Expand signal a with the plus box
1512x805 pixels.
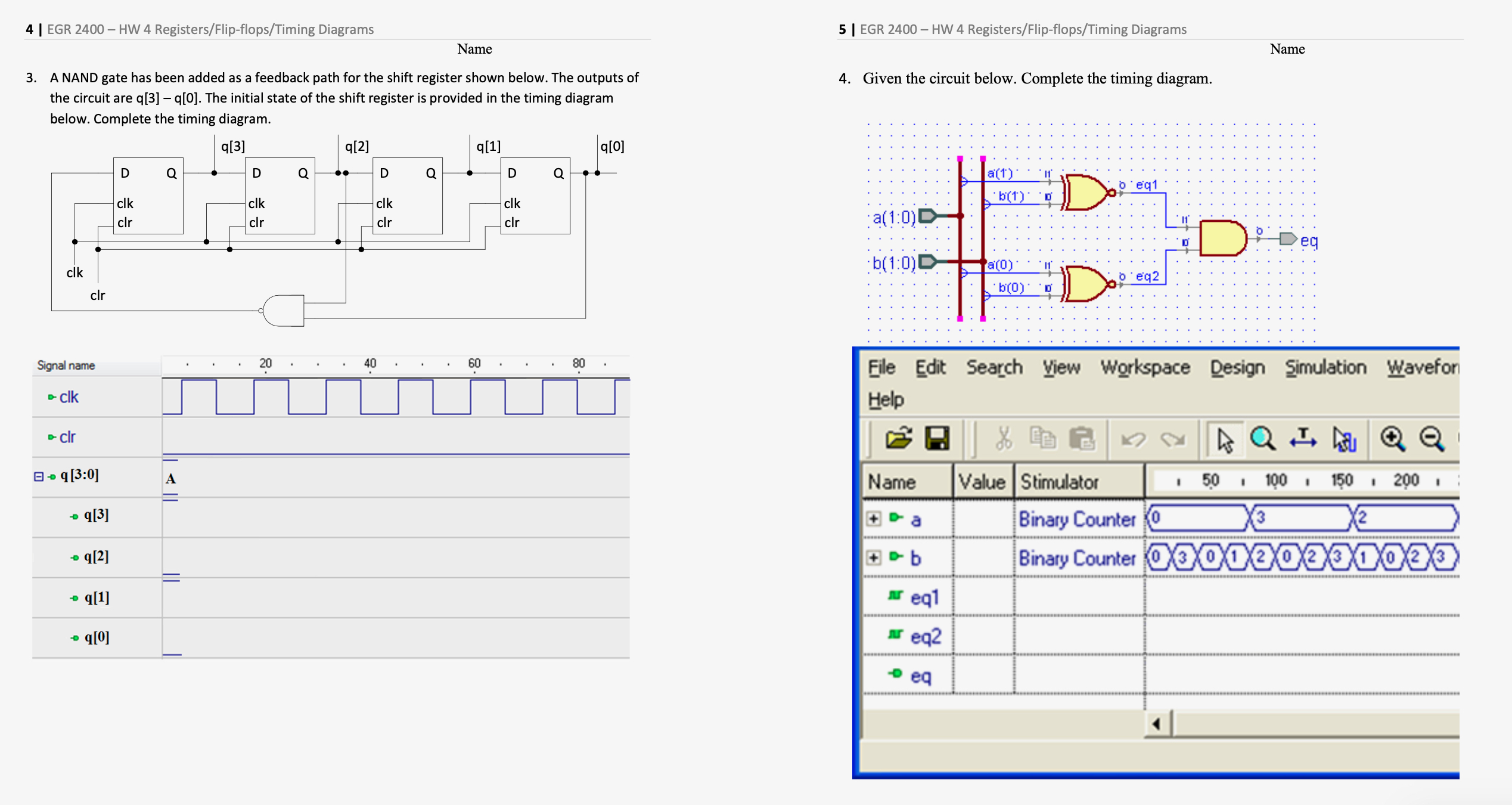pos(873,519)
